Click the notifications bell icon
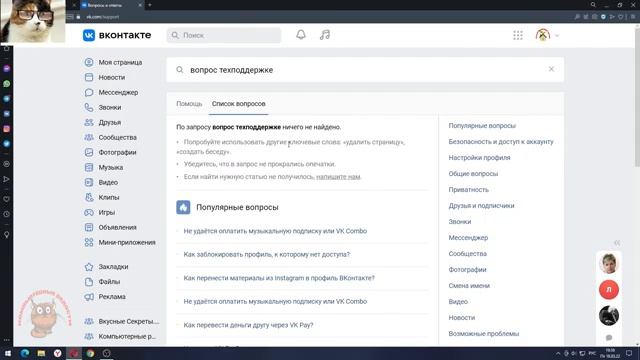Viewport: 640px width, 360px height. (x=301, y=35)
